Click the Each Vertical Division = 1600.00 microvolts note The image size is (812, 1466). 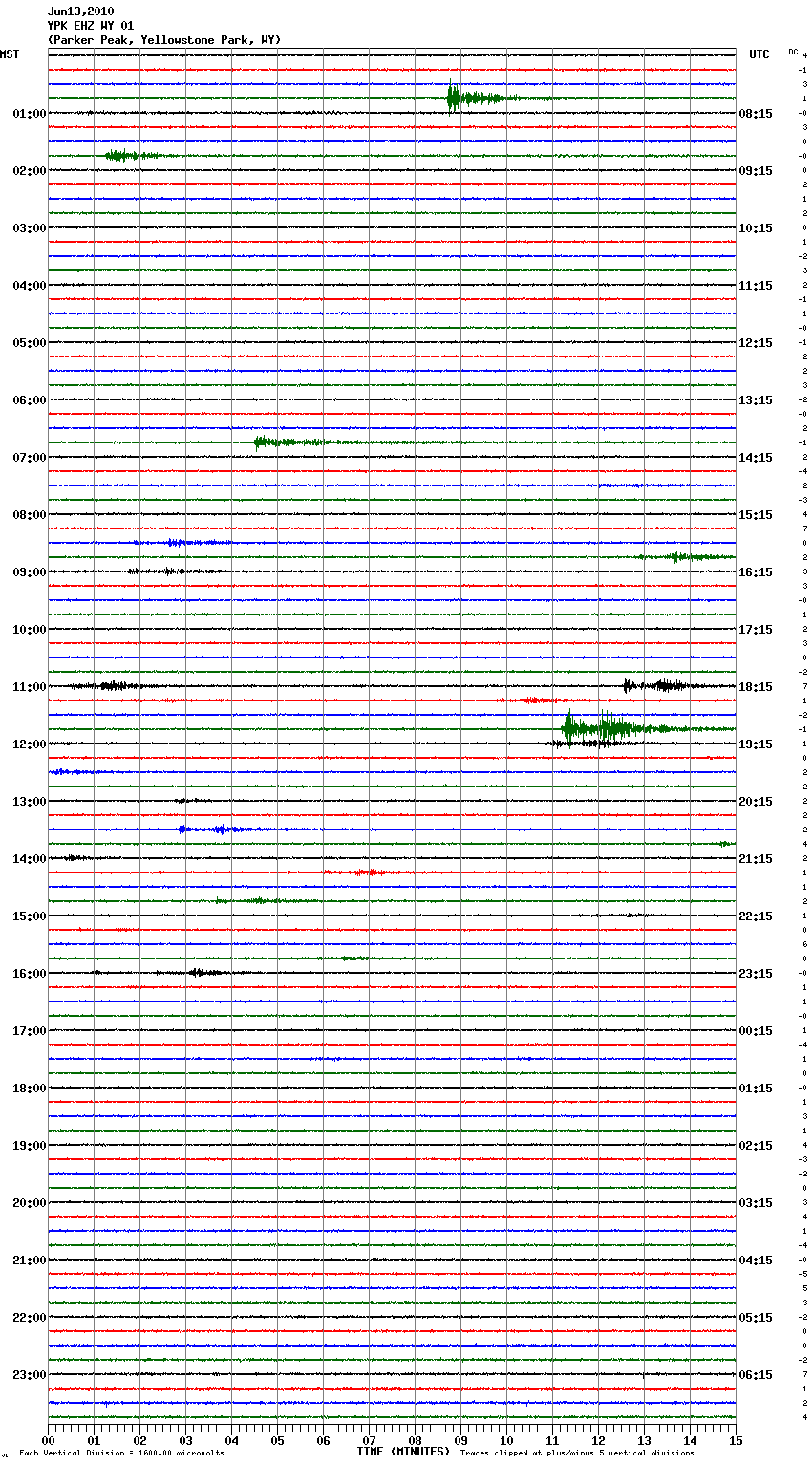[121, 1454]
